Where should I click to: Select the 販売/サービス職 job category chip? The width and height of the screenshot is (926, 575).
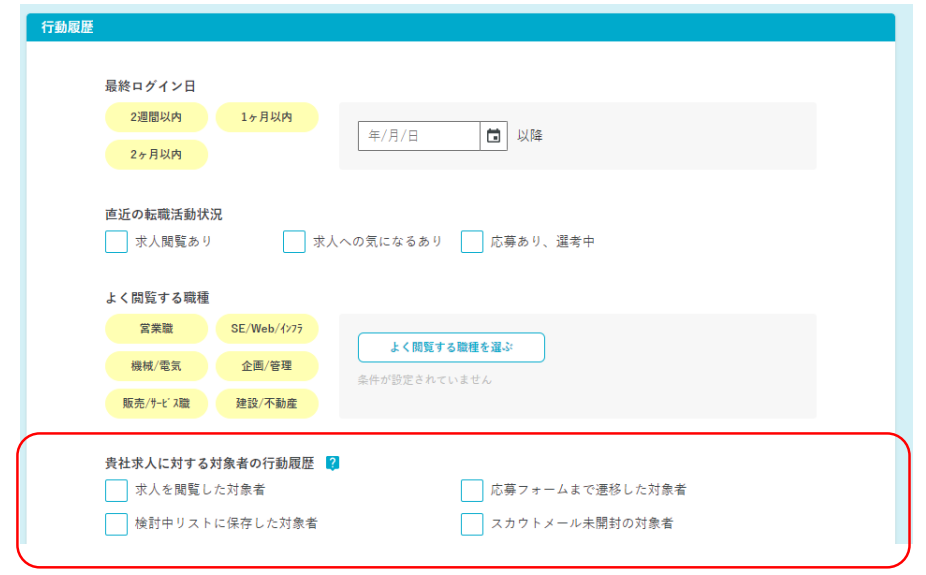(156, 403)
